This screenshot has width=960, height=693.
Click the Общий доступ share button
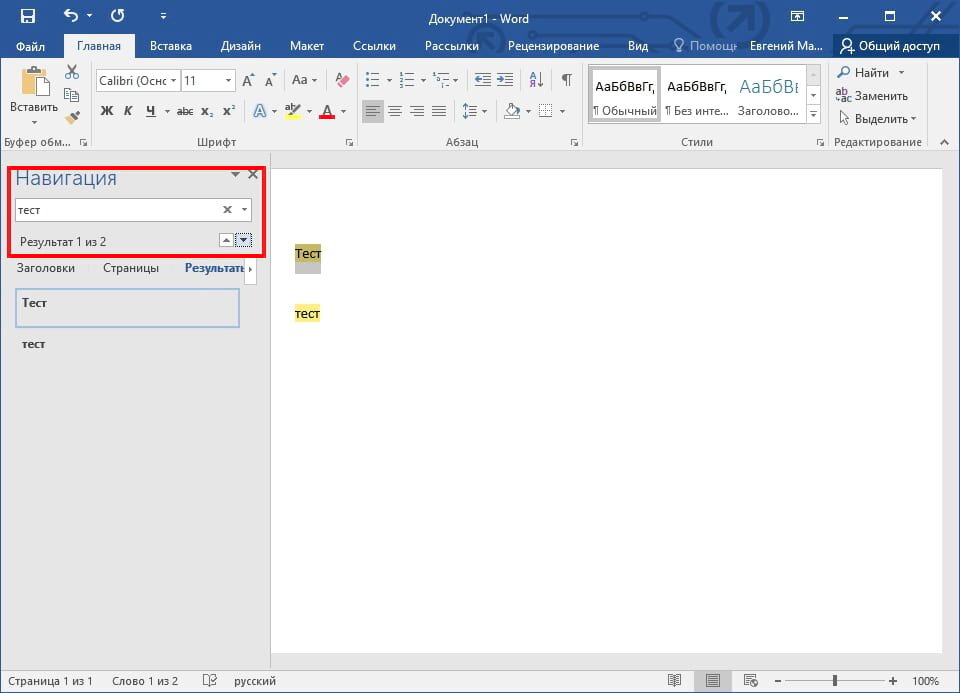click(891, 46)
